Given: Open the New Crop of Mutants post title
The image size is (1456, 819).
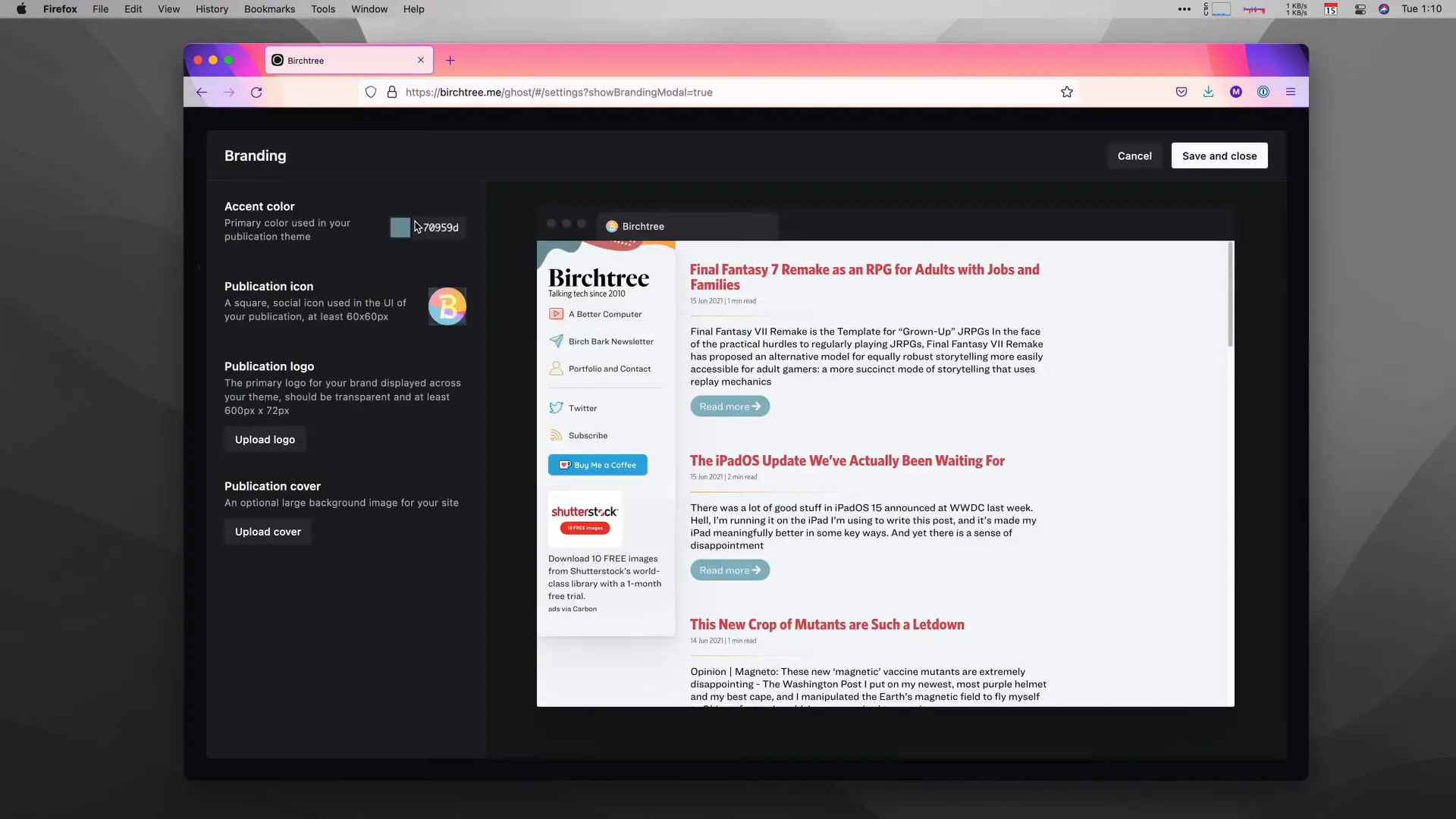Looking at the screenshot, I should coord(827,624).
